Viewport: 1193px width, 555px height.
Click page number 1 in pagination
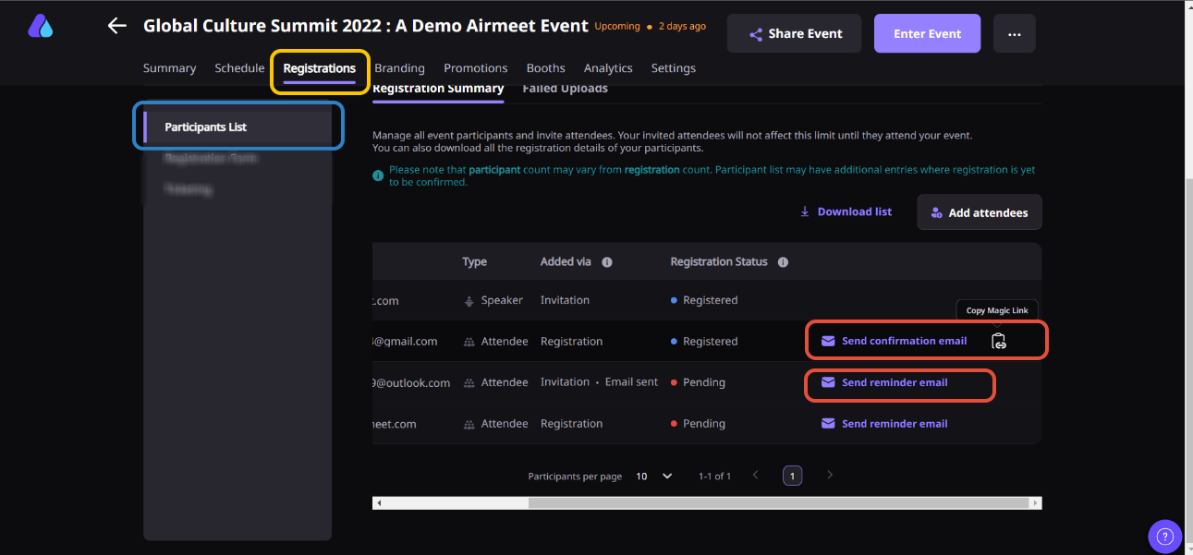792,476
